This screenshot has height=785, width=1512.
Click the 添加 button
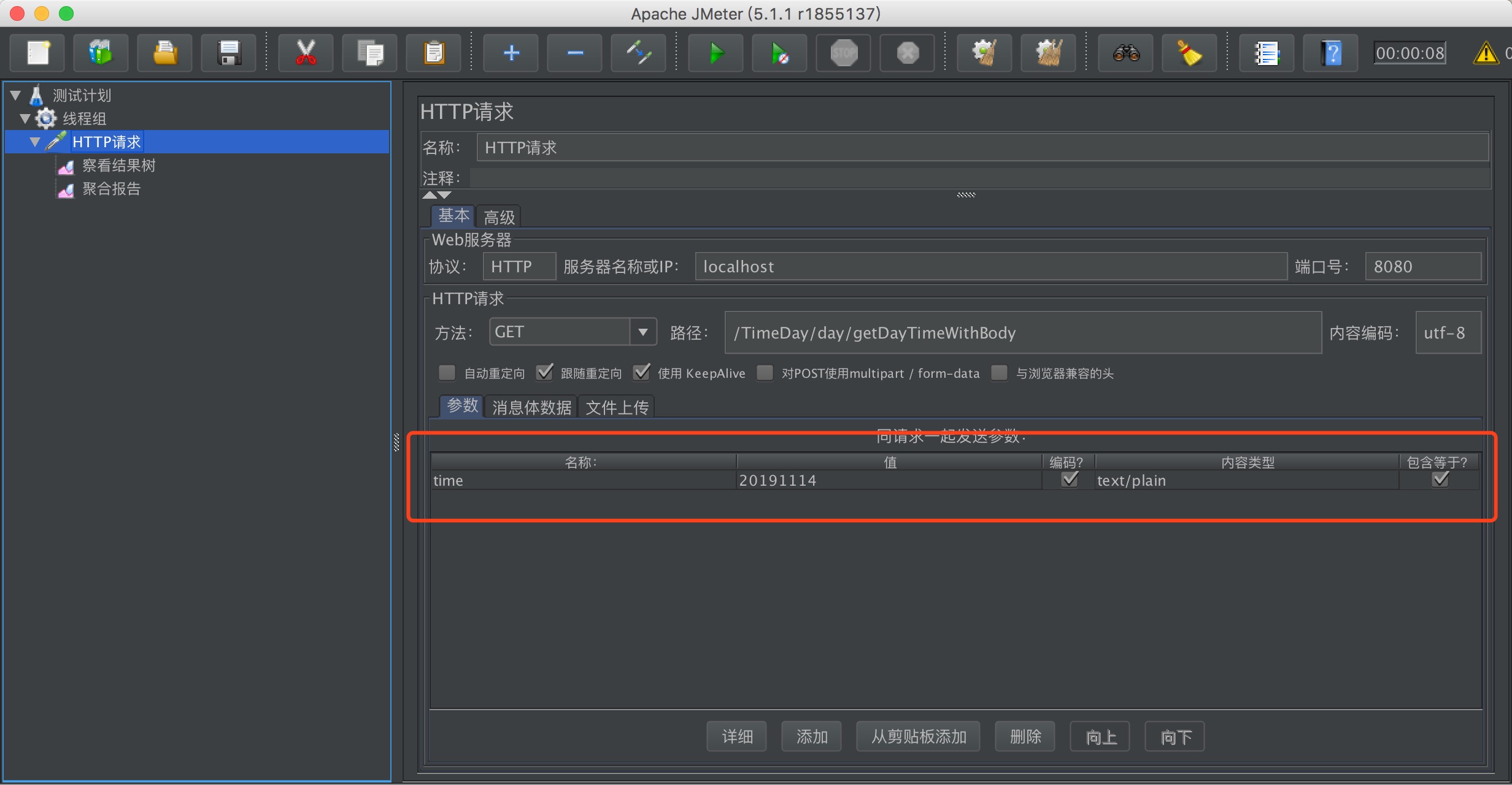coord(811,736)
